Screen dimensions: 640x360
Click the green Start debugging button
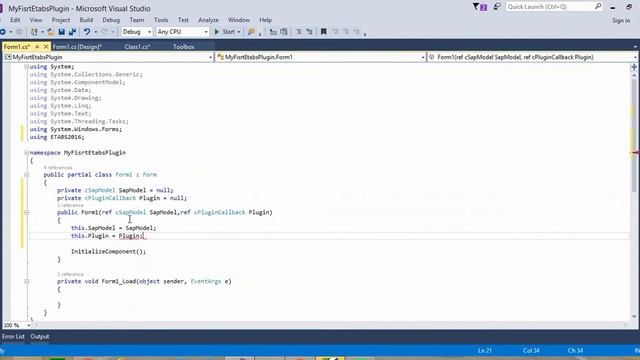pos(224,32)
